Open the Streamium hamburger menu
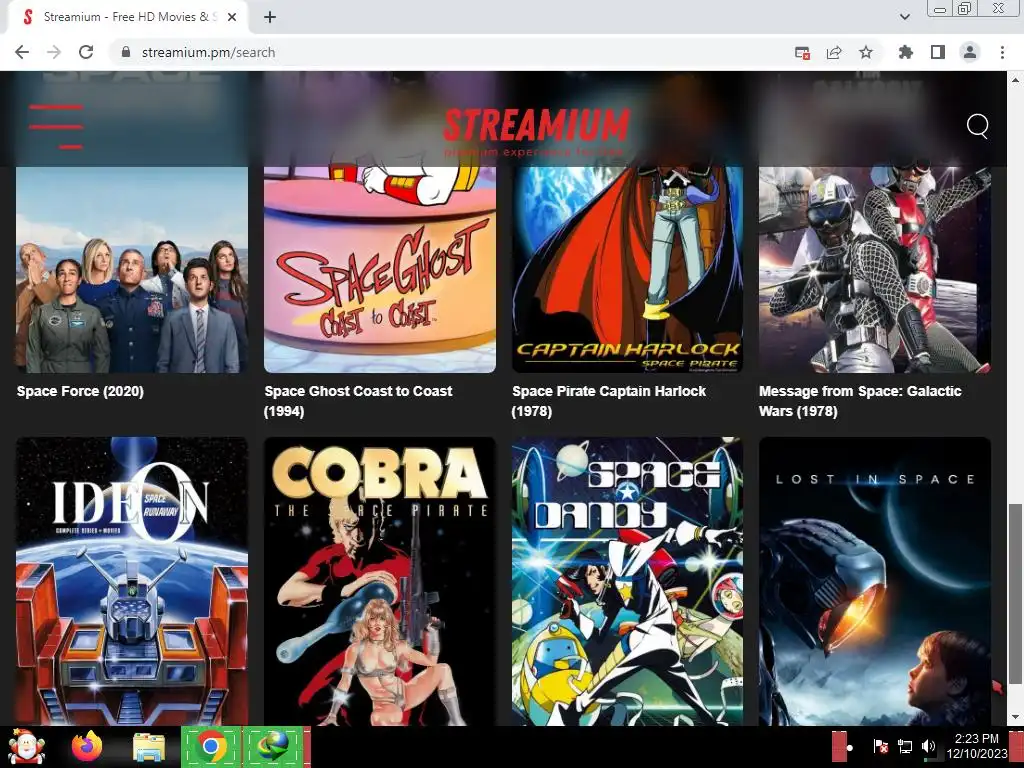The height and width of the screenshot is (768, 1024). coord(56,126)
